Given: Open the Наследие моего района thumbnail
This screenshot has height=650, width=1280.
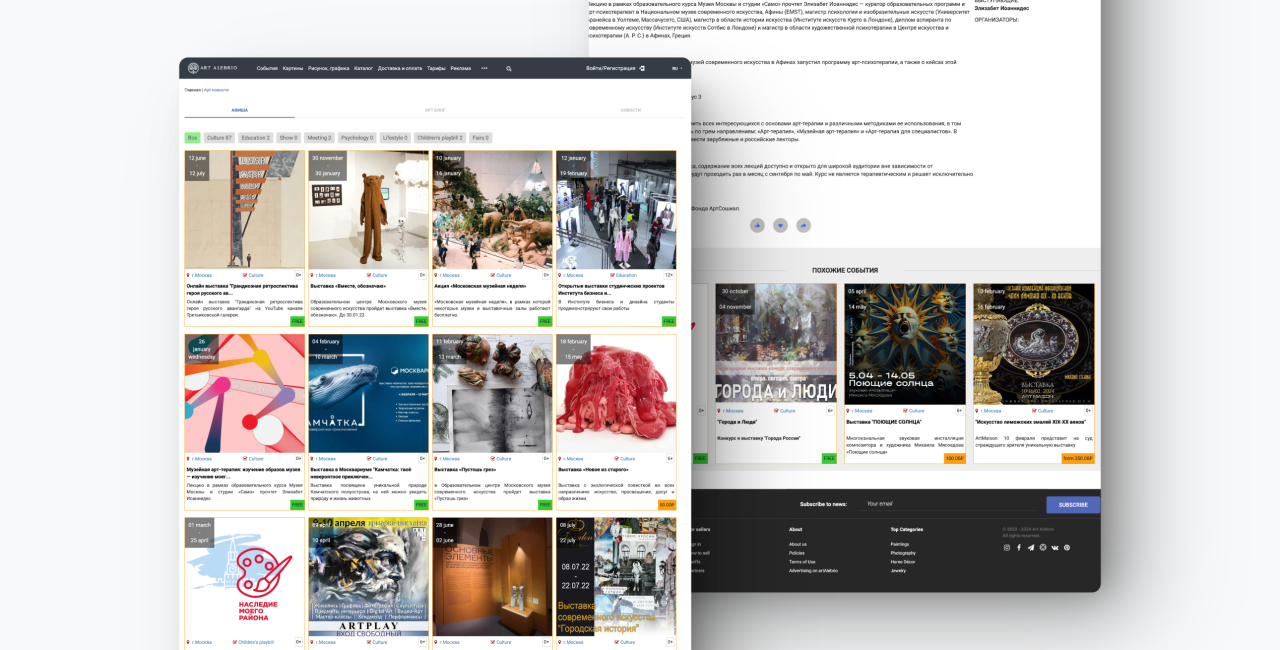Looking at the screenshot, I should pos(245,577).
